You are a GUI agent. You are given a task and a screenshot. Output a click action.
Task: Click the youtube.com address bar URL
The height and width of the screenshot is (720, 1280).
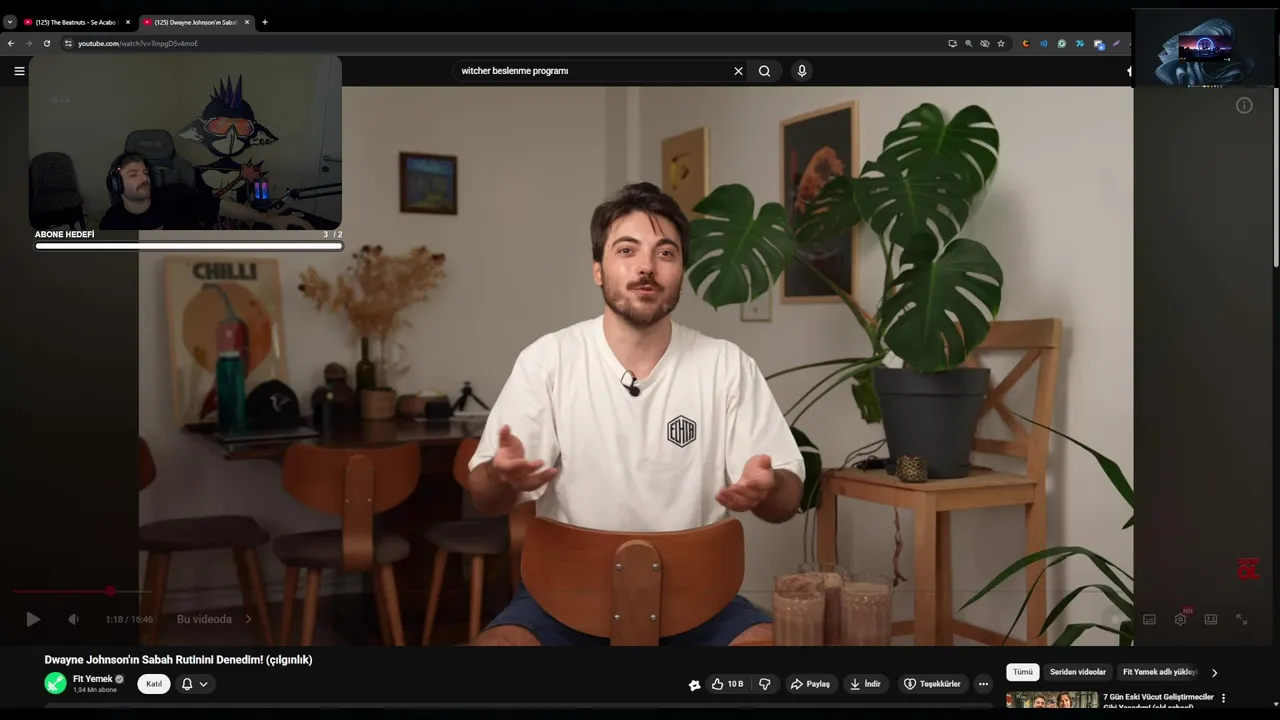tap(138, 43)
